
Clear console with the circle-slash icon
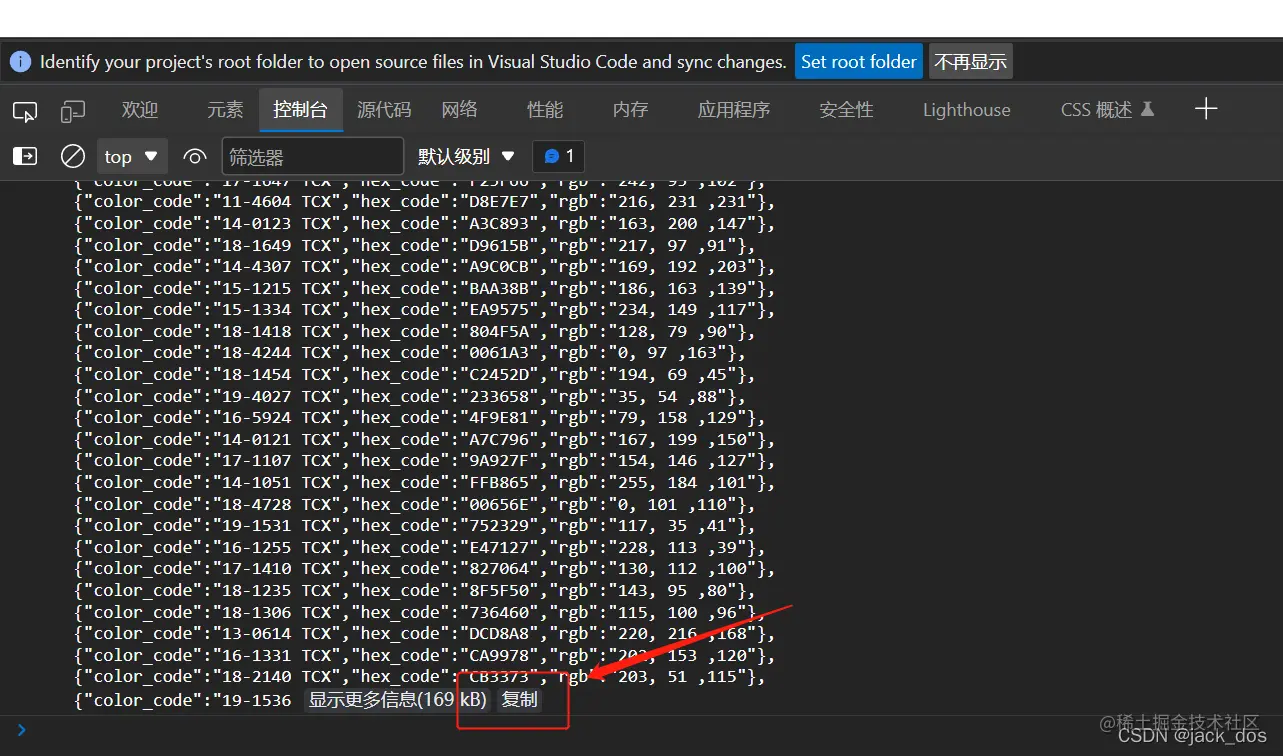73,156
